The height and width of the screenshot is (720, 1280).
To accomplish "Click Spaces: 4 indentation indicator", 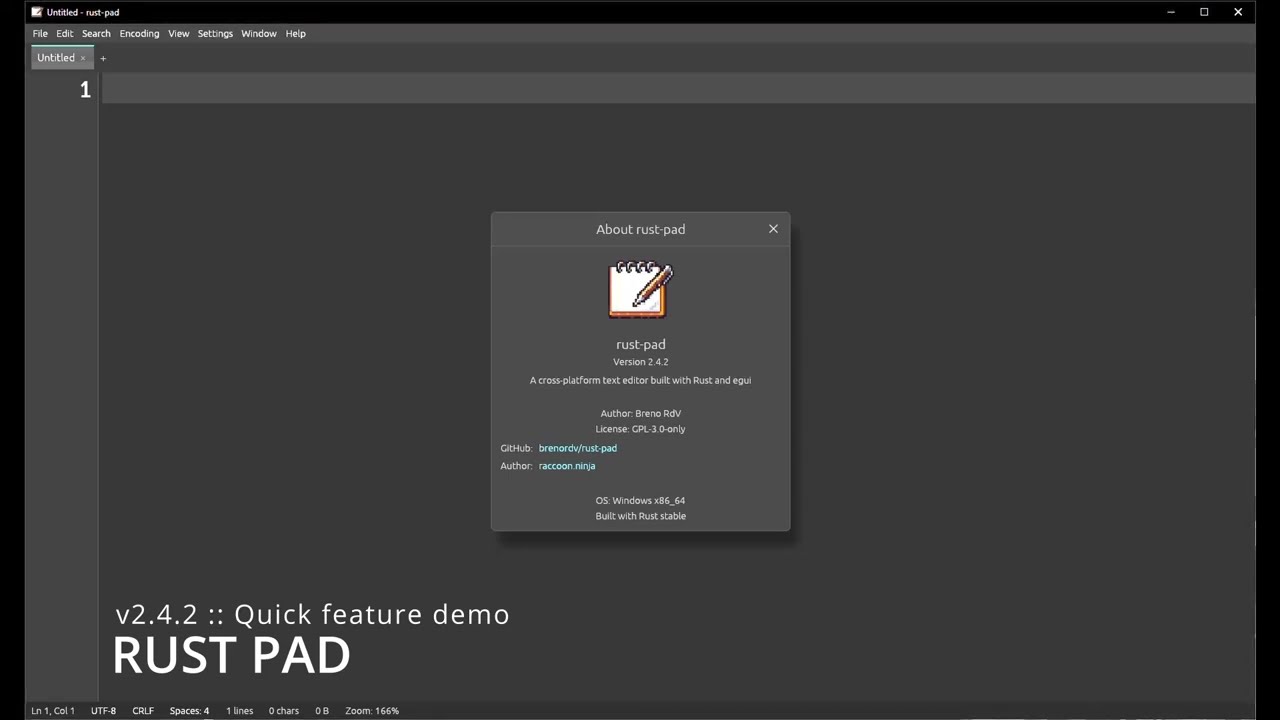I will click(x=189, y=711).
